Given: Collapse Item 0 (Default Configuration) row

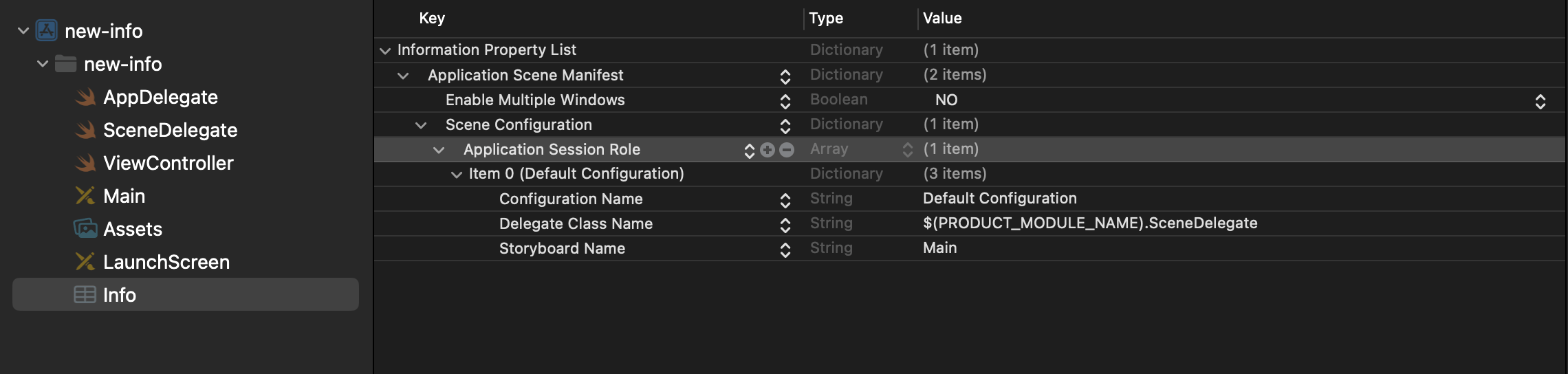Looking at the screenshot, I should 456,175.
